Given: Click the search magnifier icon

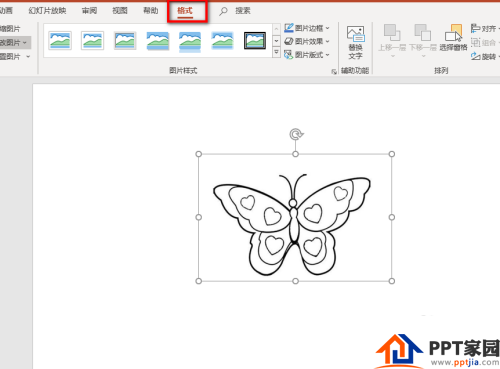Looking at the screenshot, I should 223,11.
